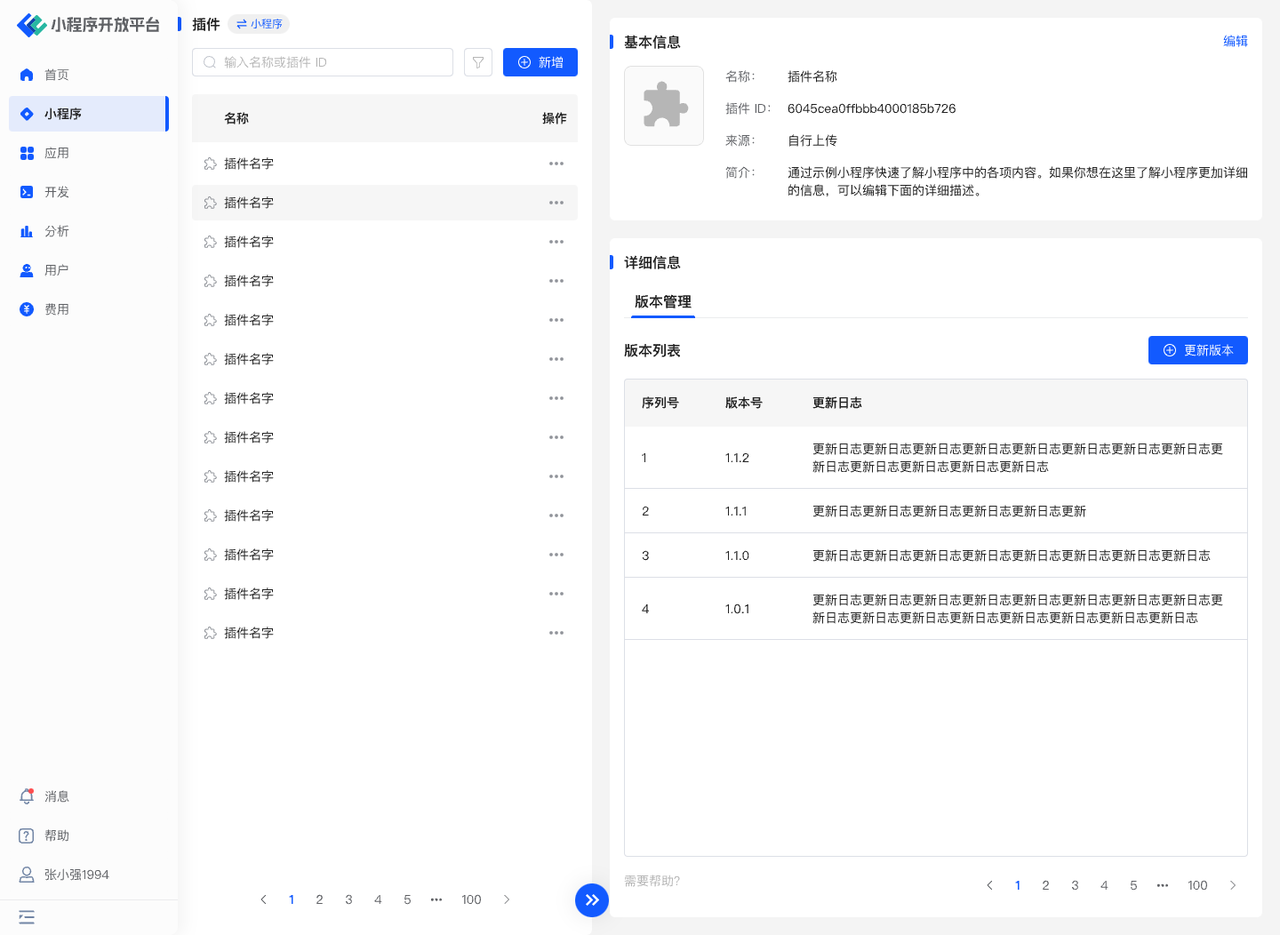Viewport: 1280px width, 935px height.
Task: Click the 编辑 link in 基本信息
Action: [x=1235, y=41]
